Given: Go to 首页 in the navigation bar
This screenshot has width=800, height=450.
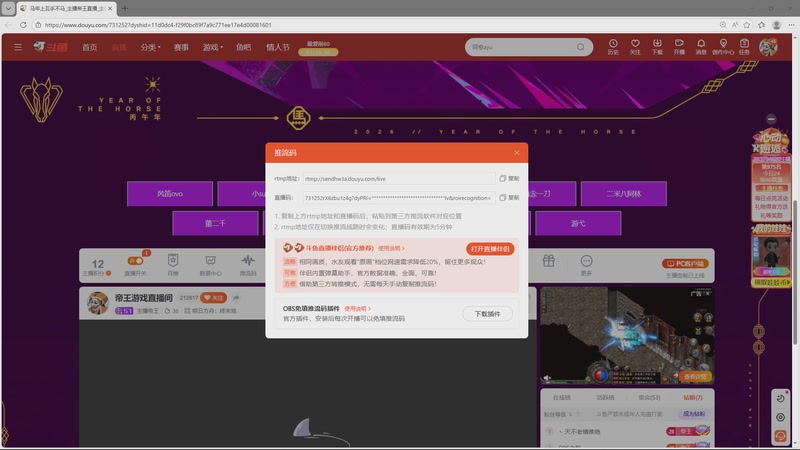Looking at the screenshot, I should click(x=90, y=47).
